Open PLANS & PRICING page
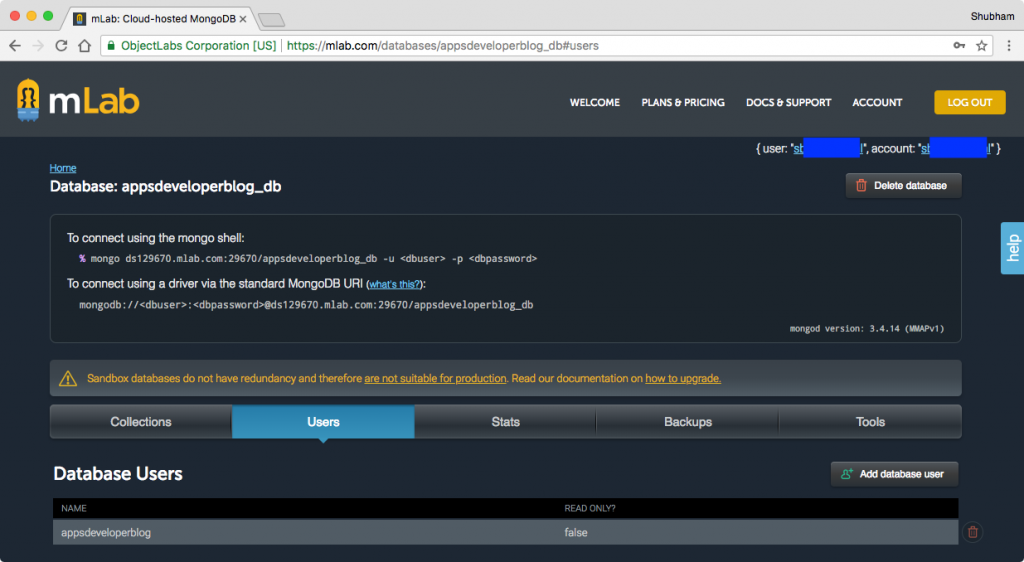Screen dimensions: 1024x562 (x=683, y=102)
